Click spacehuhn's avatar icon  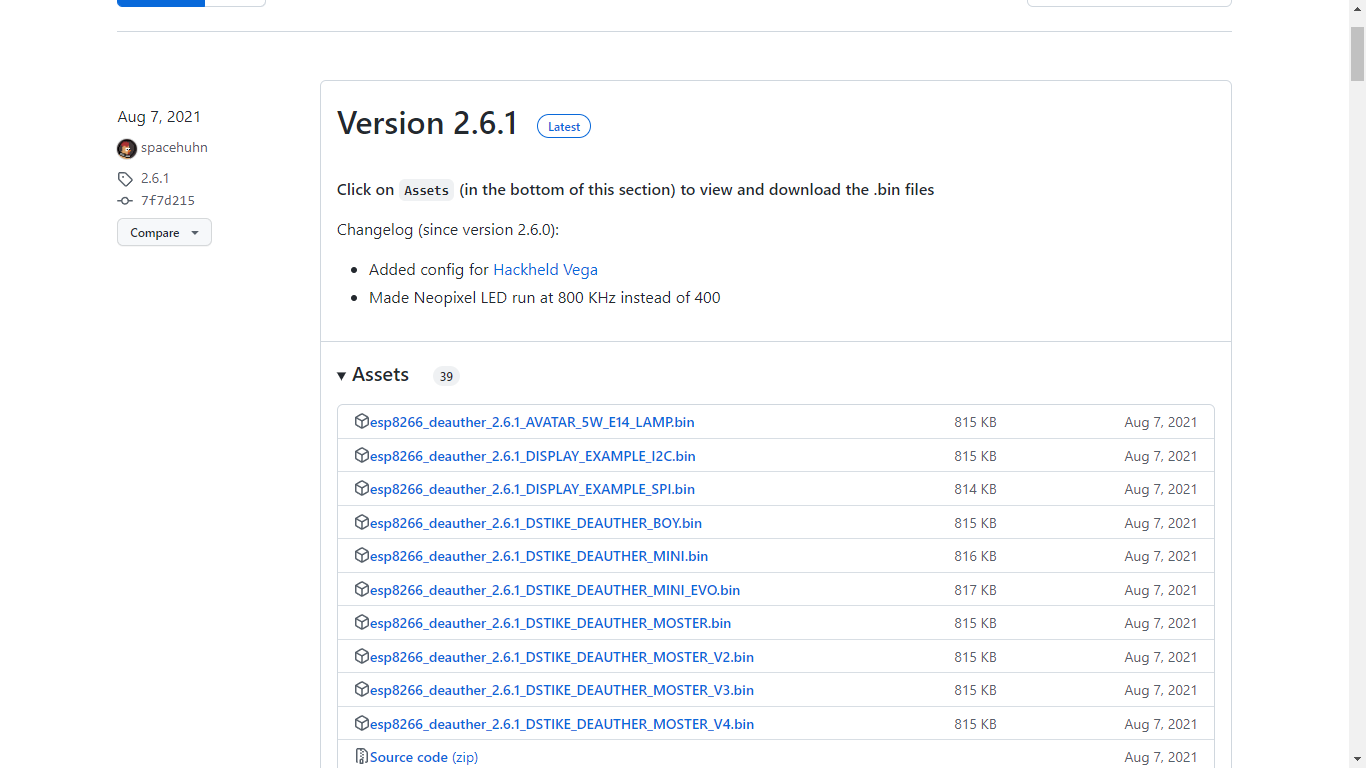[127, 148]
